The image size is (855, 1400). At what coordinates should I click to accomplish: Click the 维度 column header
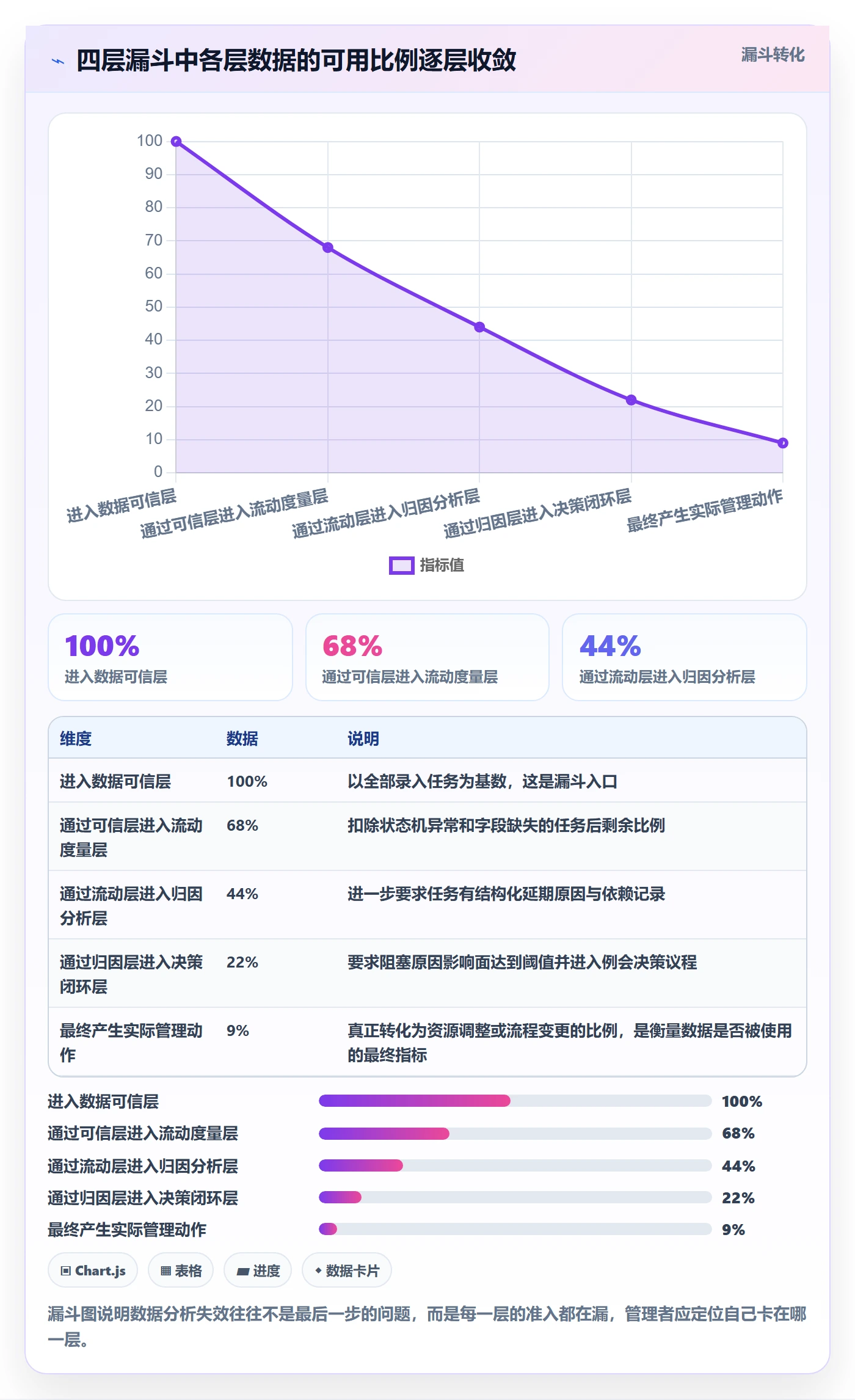click(x=76, y=738)
